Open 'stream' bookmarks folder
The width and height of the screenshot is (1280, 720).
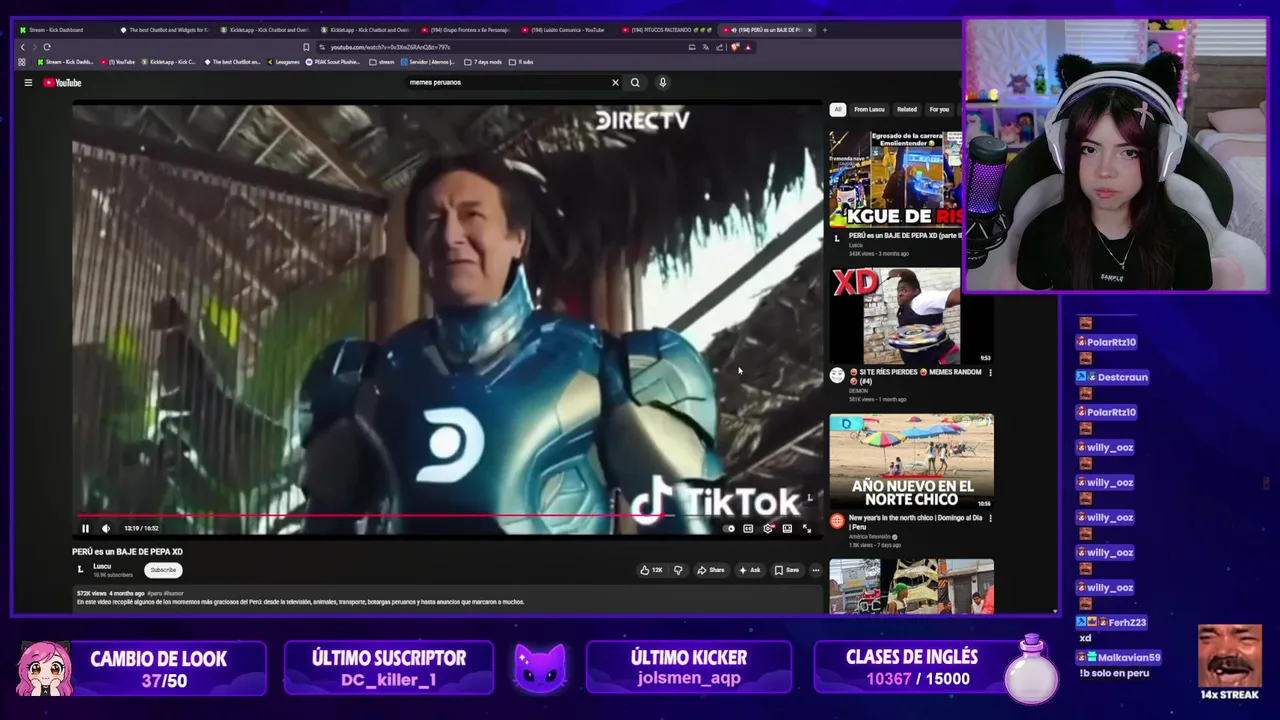[382, 62]
